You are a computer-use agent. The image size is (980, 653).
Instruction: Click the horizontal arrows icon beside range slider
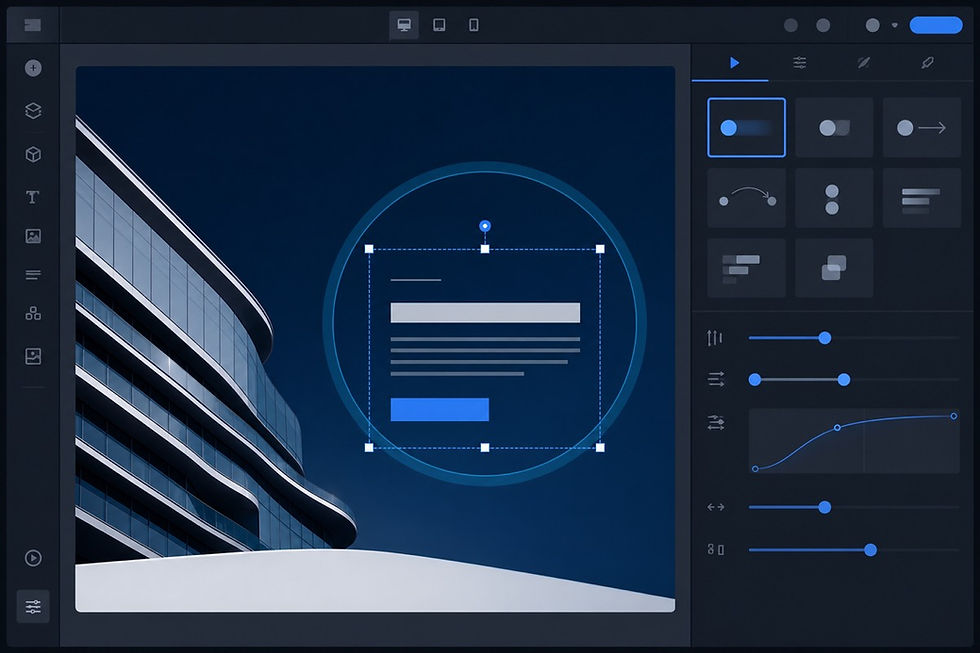(716, 379)
